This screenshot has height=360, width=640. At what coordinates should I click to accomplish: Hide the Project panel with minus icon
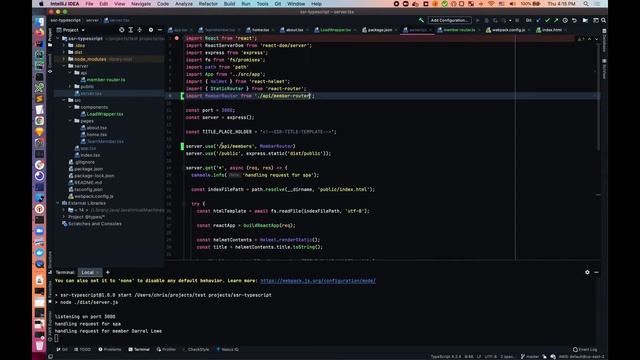tap(160, 30)
